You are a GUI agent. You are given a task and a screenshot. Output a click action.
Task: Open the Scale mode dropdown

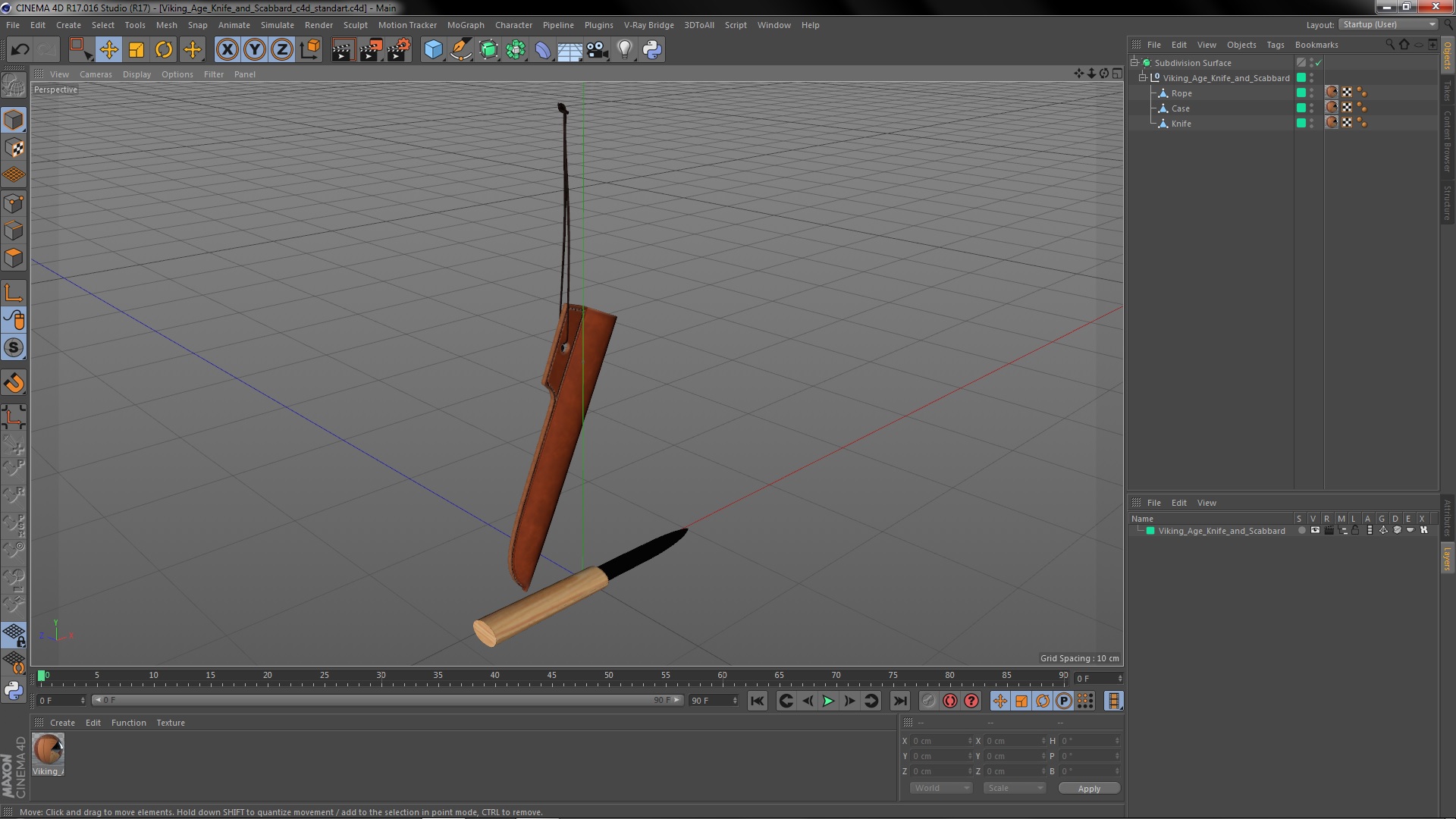coord(1014,788)
